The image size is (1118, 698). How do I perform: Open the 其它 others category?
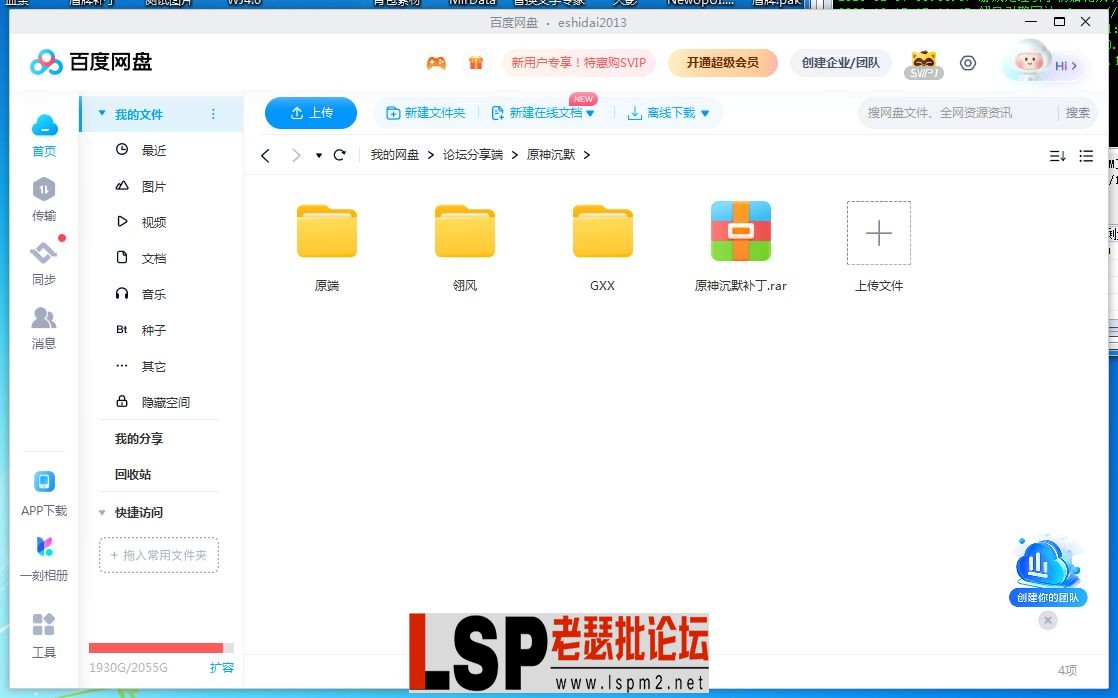[153, 366]
